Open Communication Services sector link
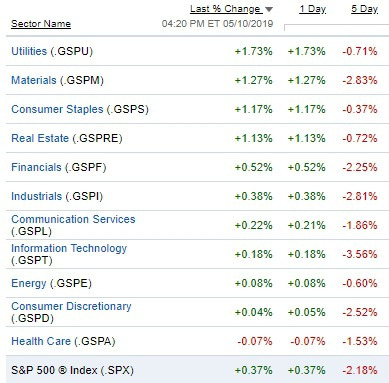The height and width of the screenshot is (383, 389). 73,219
